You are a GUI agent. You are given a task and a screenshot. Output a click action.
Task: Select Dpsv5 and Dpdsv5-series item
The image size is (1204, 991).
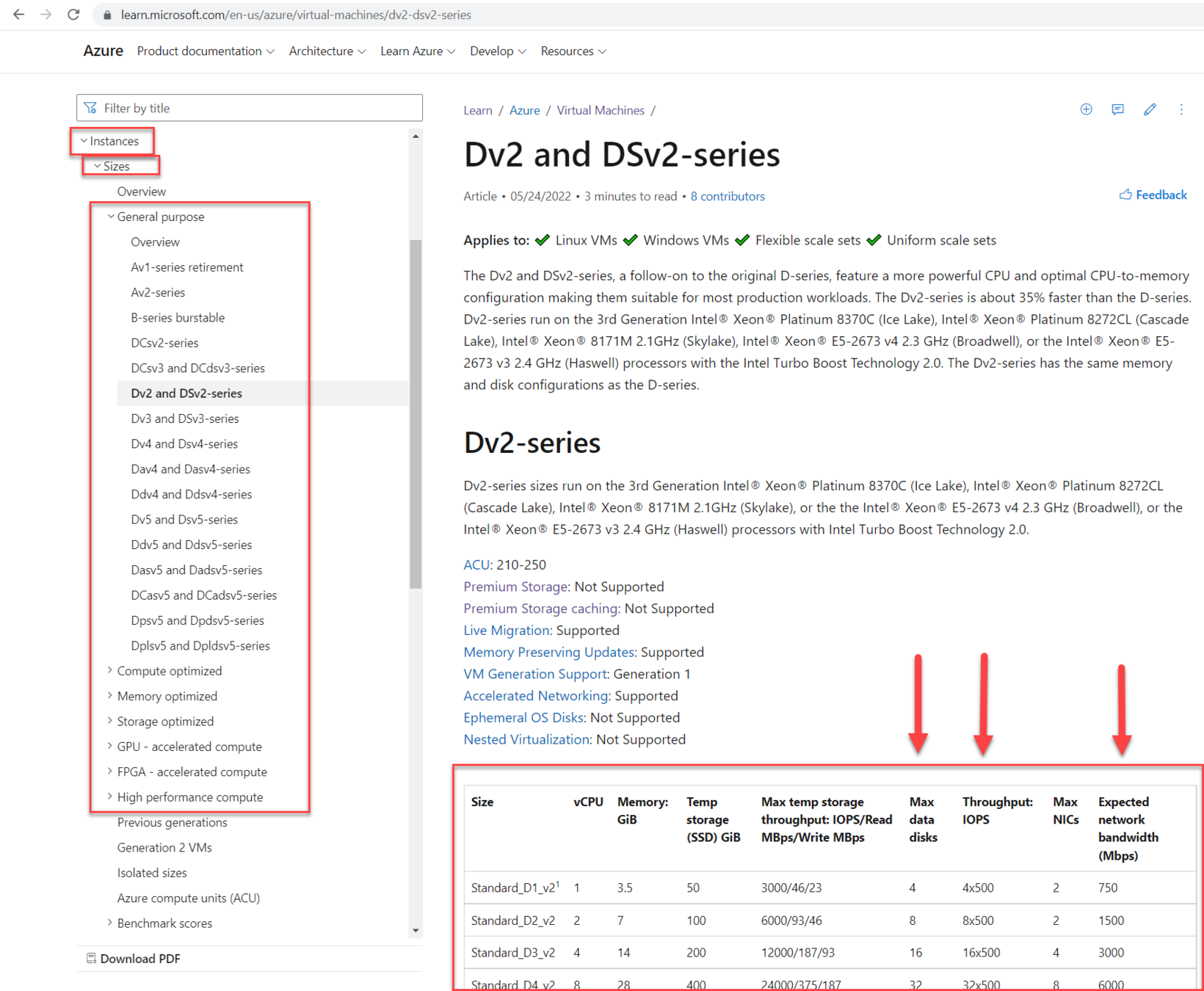click(197, 620)
